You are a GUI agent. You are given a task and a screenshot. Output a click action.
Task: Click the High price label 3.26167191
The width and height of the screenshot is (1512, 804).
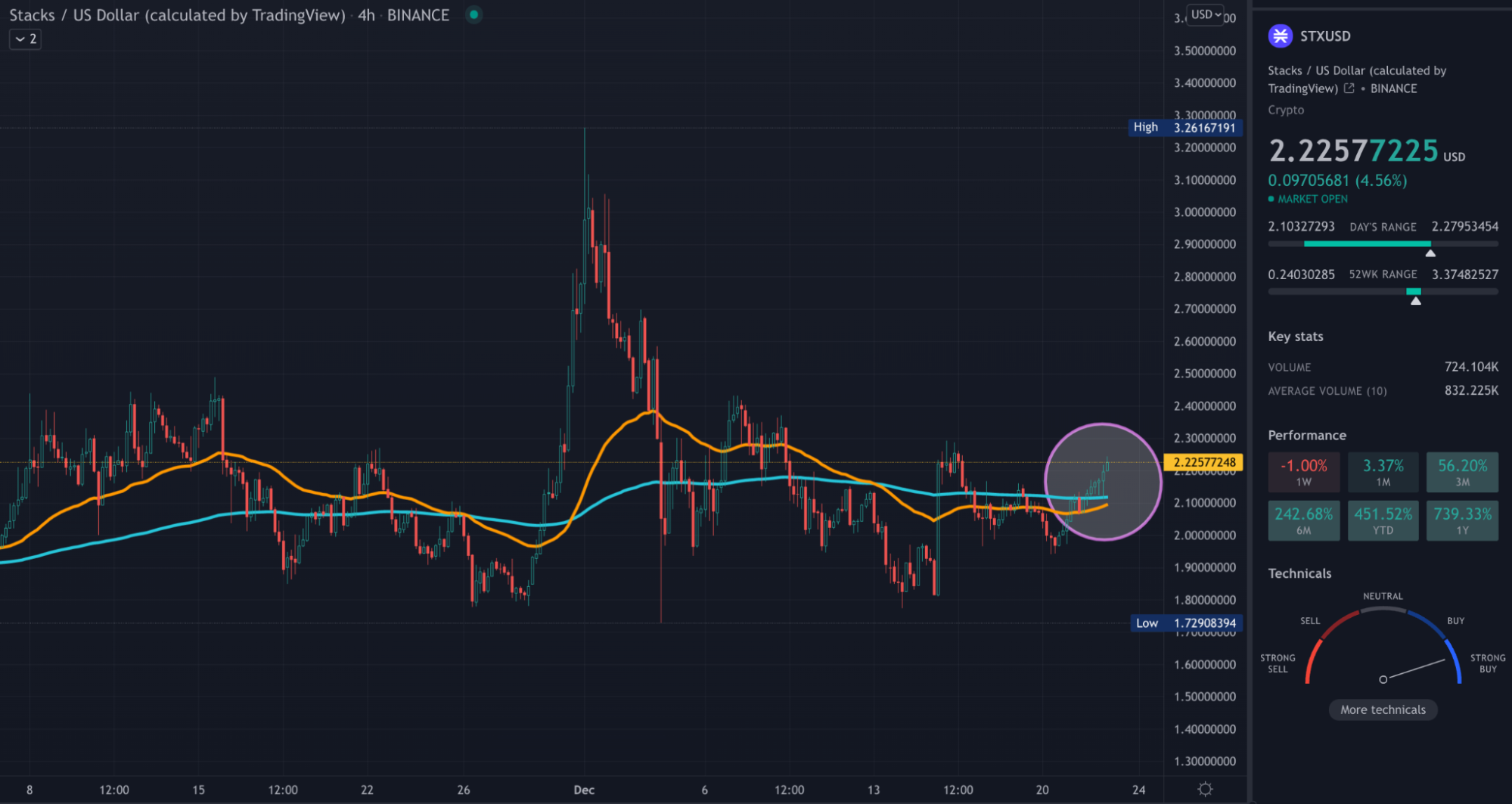click(x=1184, y=128)
